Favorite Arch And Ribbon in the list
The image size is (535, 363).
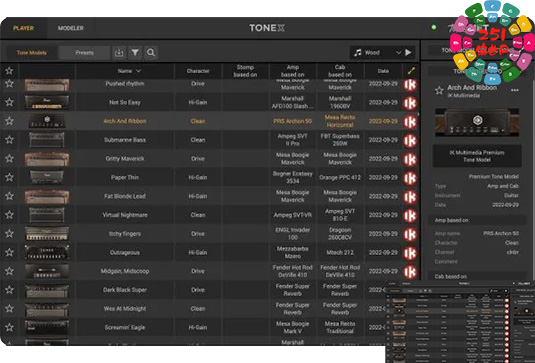9,121
